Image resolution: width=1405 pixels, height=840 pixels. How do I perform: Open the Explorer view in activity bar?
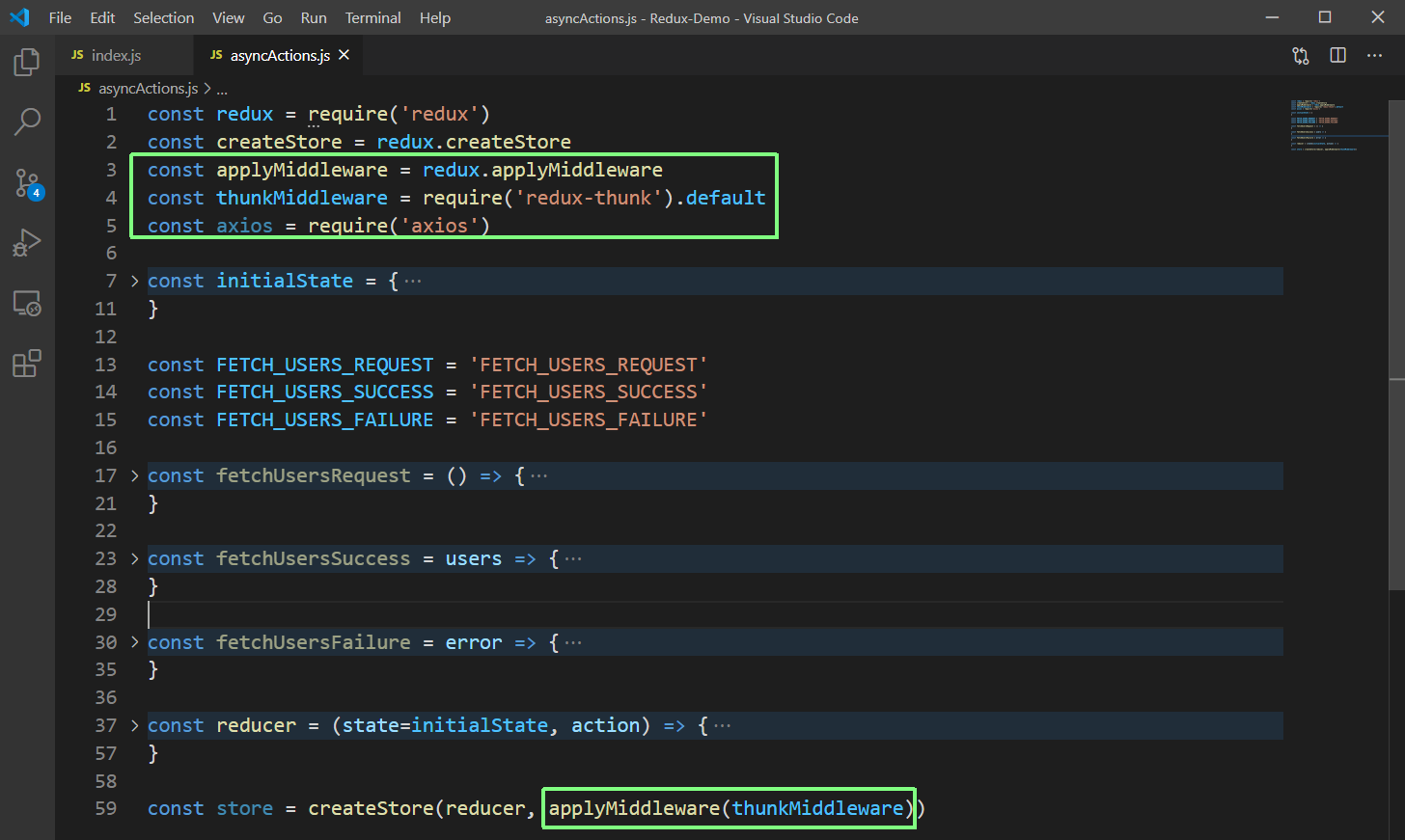(x=27, y=63)
